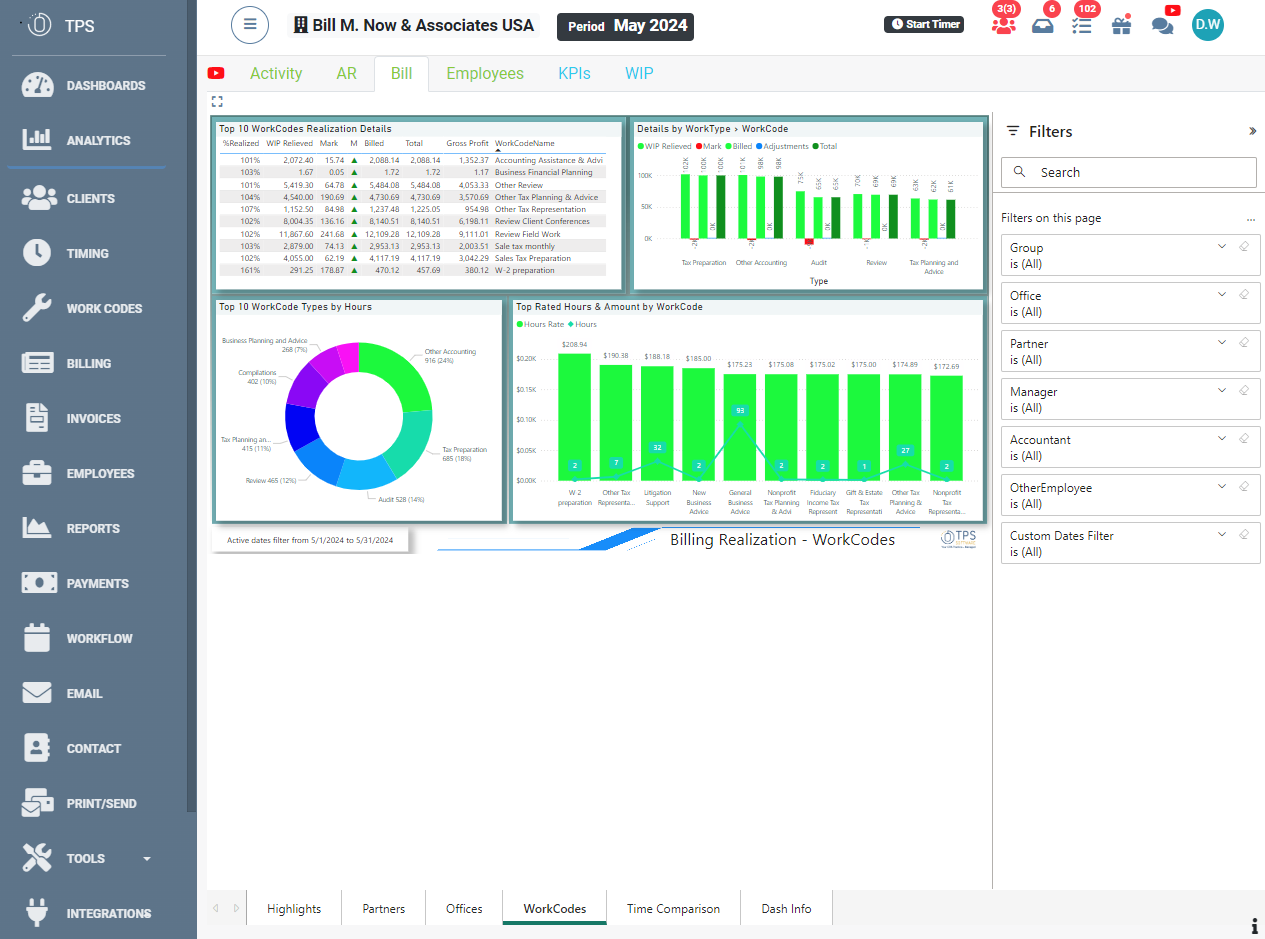Open the chat bubbles icon

coord(1162,26)
